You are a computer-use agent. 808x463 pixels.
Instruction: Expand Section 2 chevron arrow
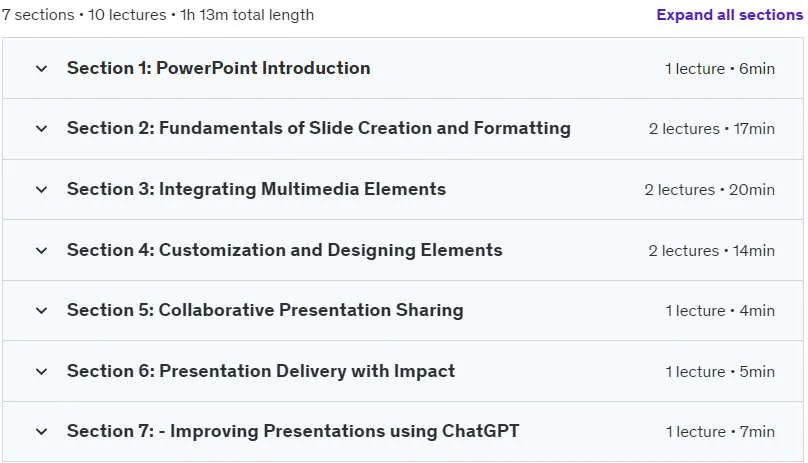tap(41, 129)
